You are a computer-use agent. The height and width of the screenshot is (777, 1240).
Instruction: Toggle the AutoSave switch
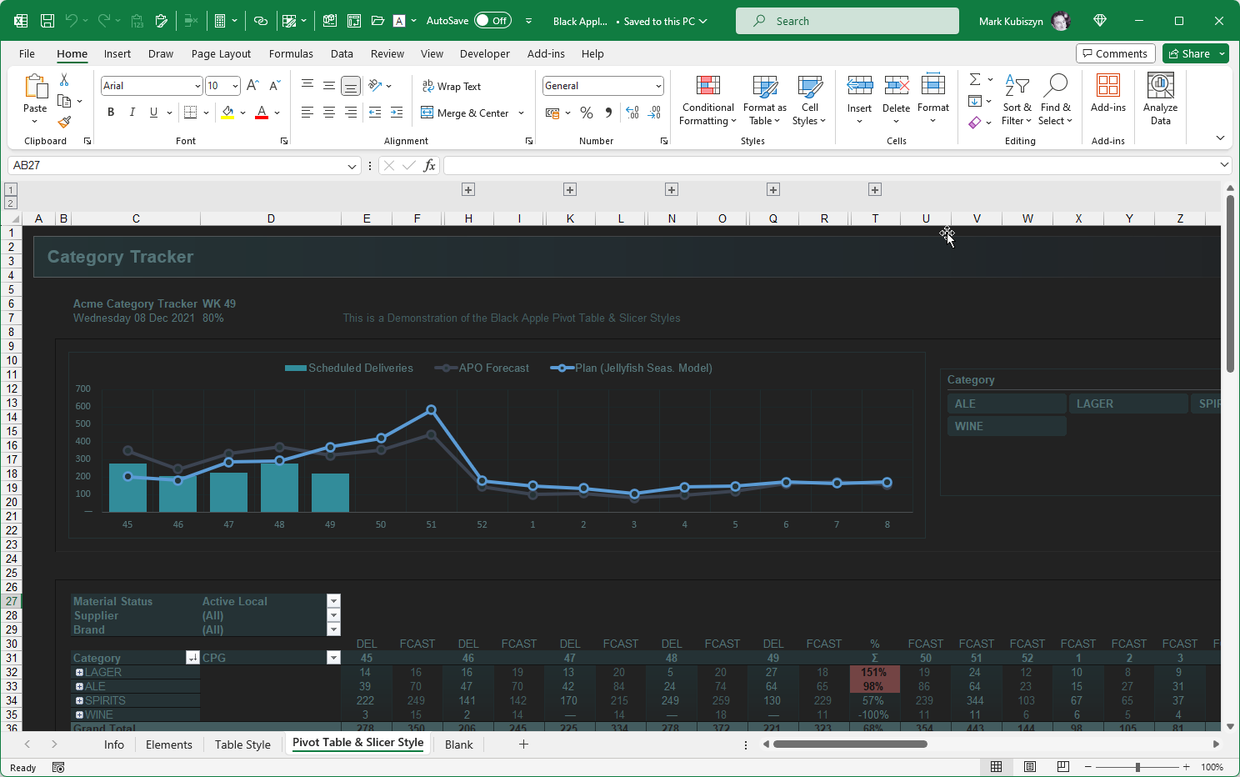492,21
